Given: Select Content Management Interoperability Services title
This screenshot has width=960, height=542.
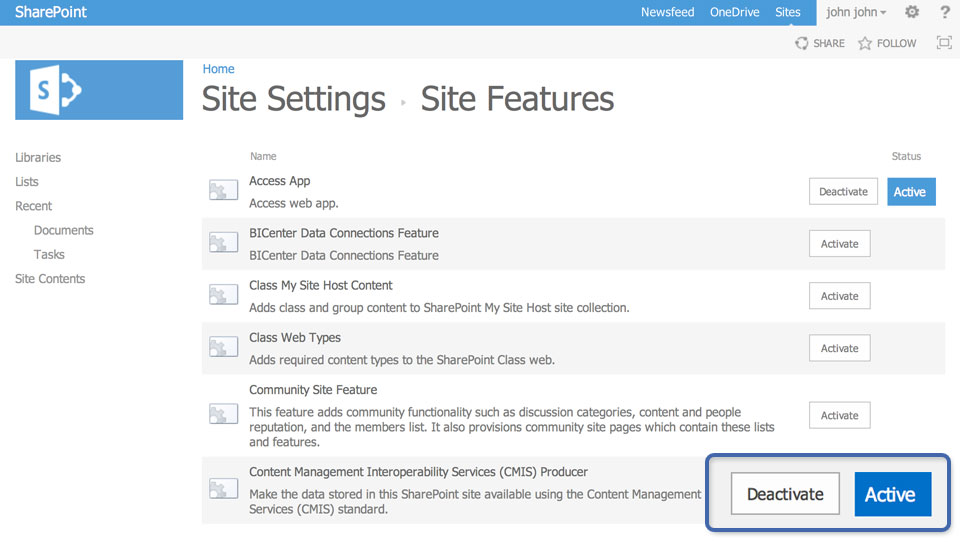Looking at the screenshot, I should pos(418,472).
